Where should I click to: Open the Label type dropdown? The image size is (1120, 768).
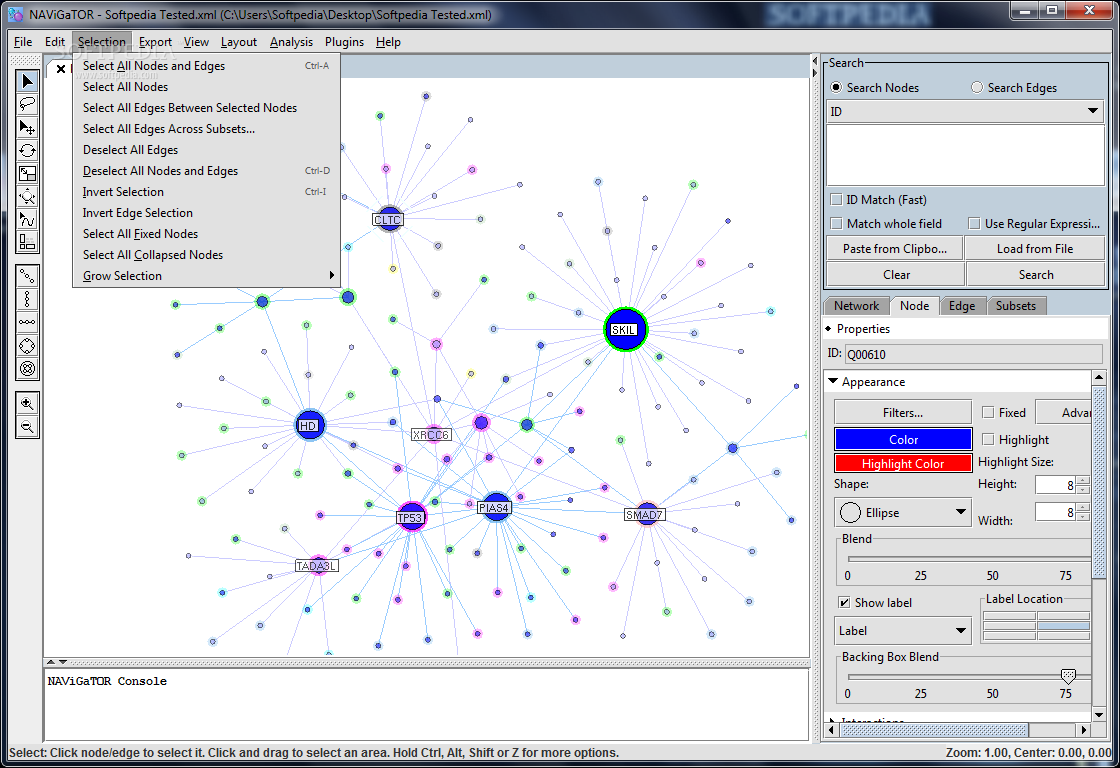903,631
